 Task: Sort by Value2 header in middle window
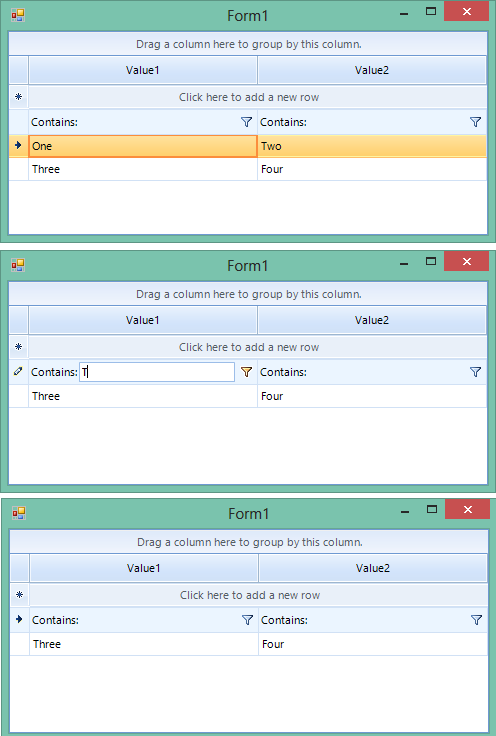point(372,321)
